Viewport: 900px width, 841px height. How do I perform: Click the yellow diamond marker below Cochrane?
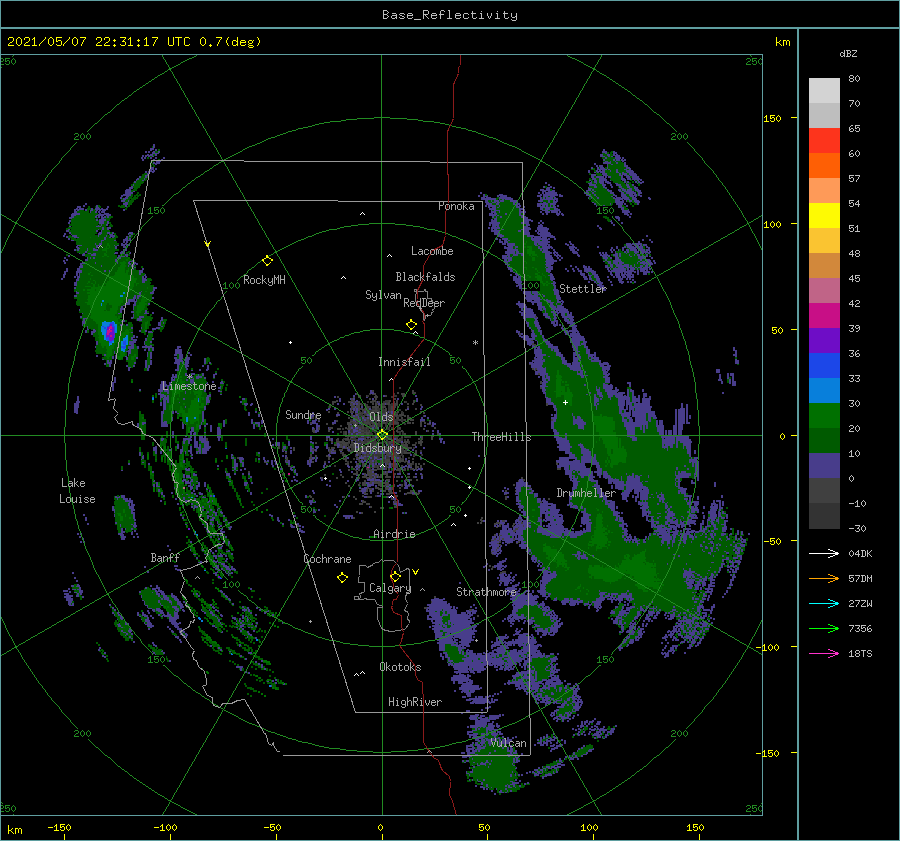pyautogui.click(x=342, y=578)
